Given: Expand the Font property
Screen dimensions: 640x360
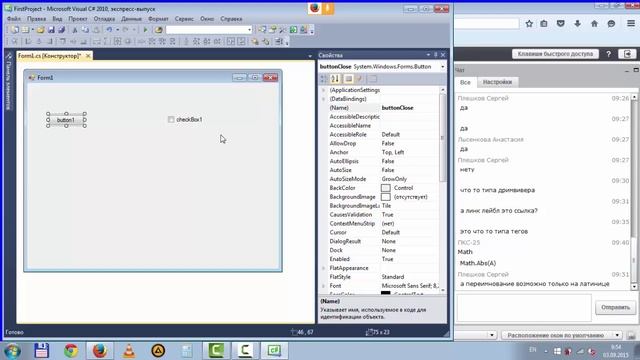Looking at the screenshot, I should tap(324, 286).
